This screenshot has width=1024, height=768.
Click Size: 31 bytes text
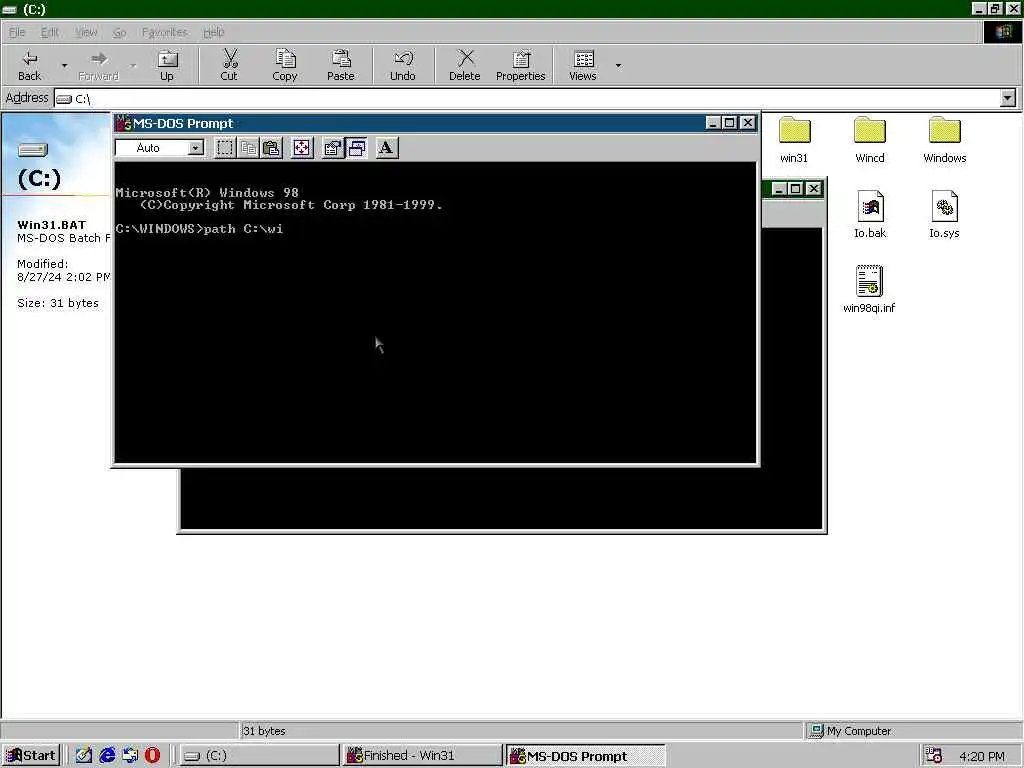(x=58, y=303)
